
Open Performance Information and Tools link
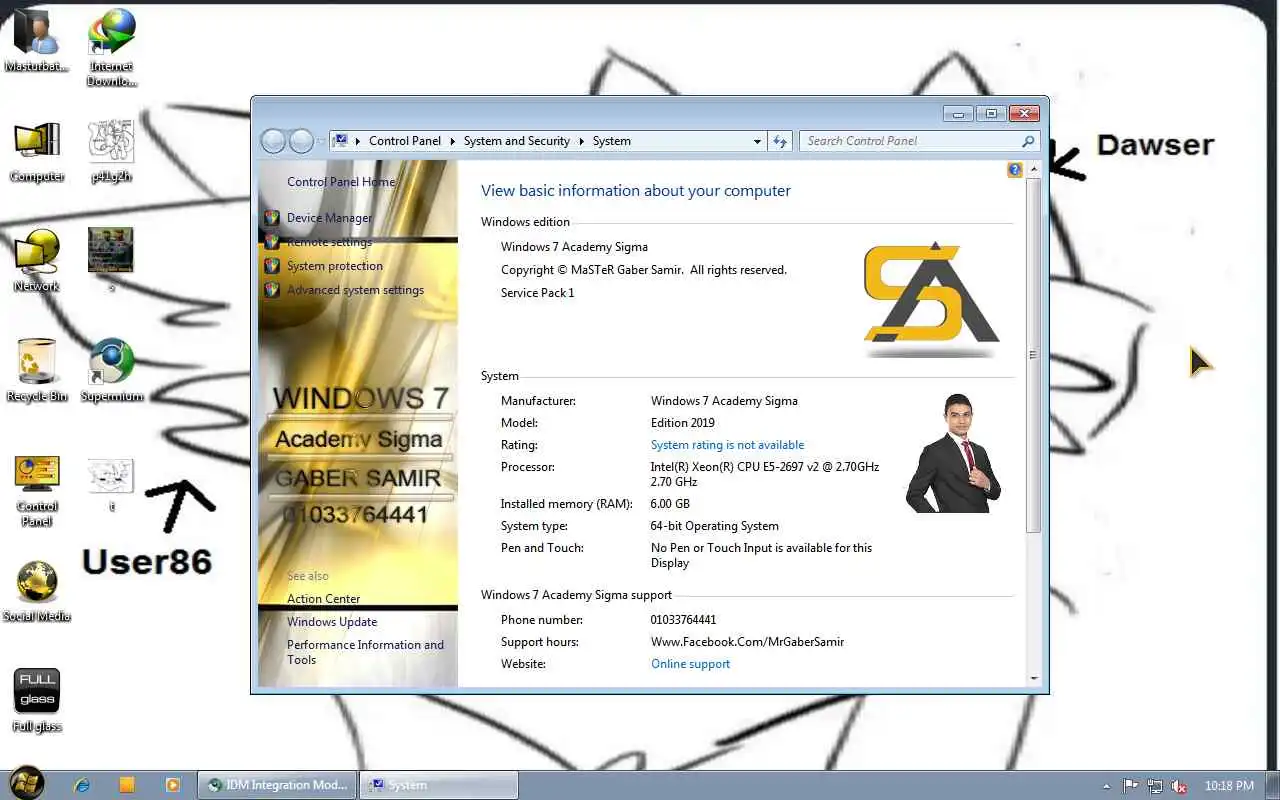click(365, 652)
